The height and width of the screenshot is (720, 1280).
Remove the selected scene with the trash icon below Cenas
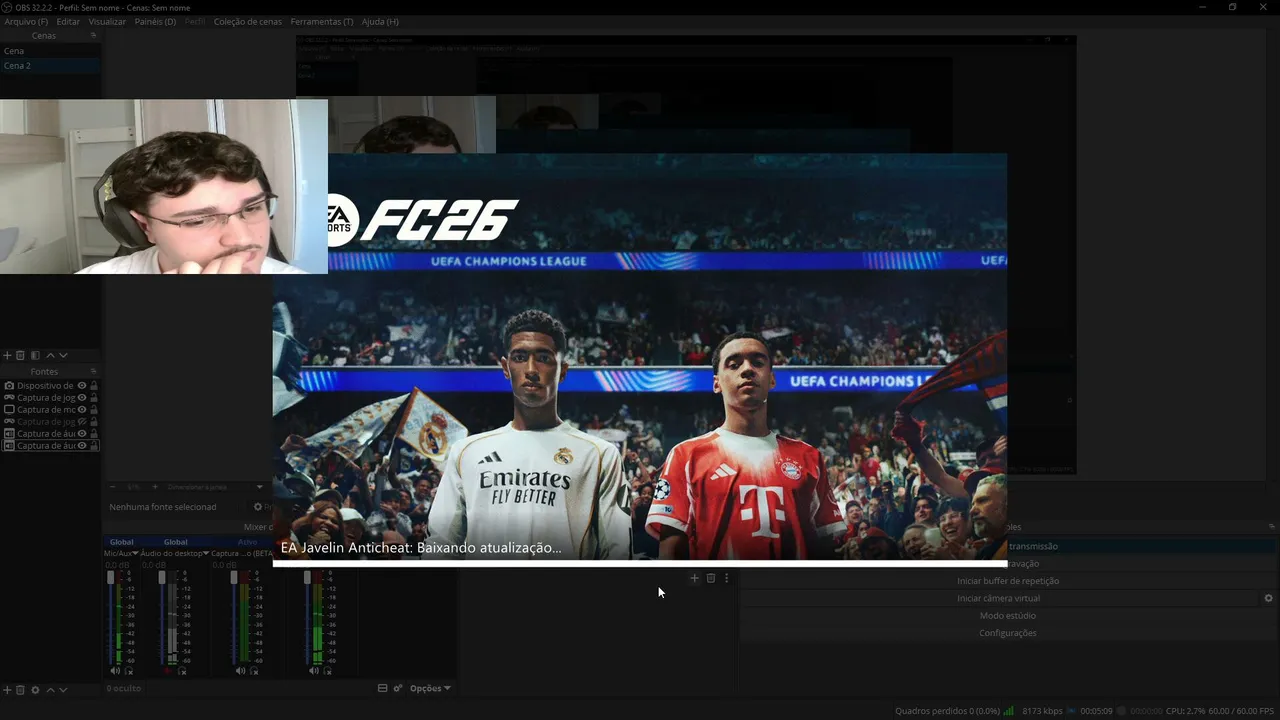tap(20, 355)
